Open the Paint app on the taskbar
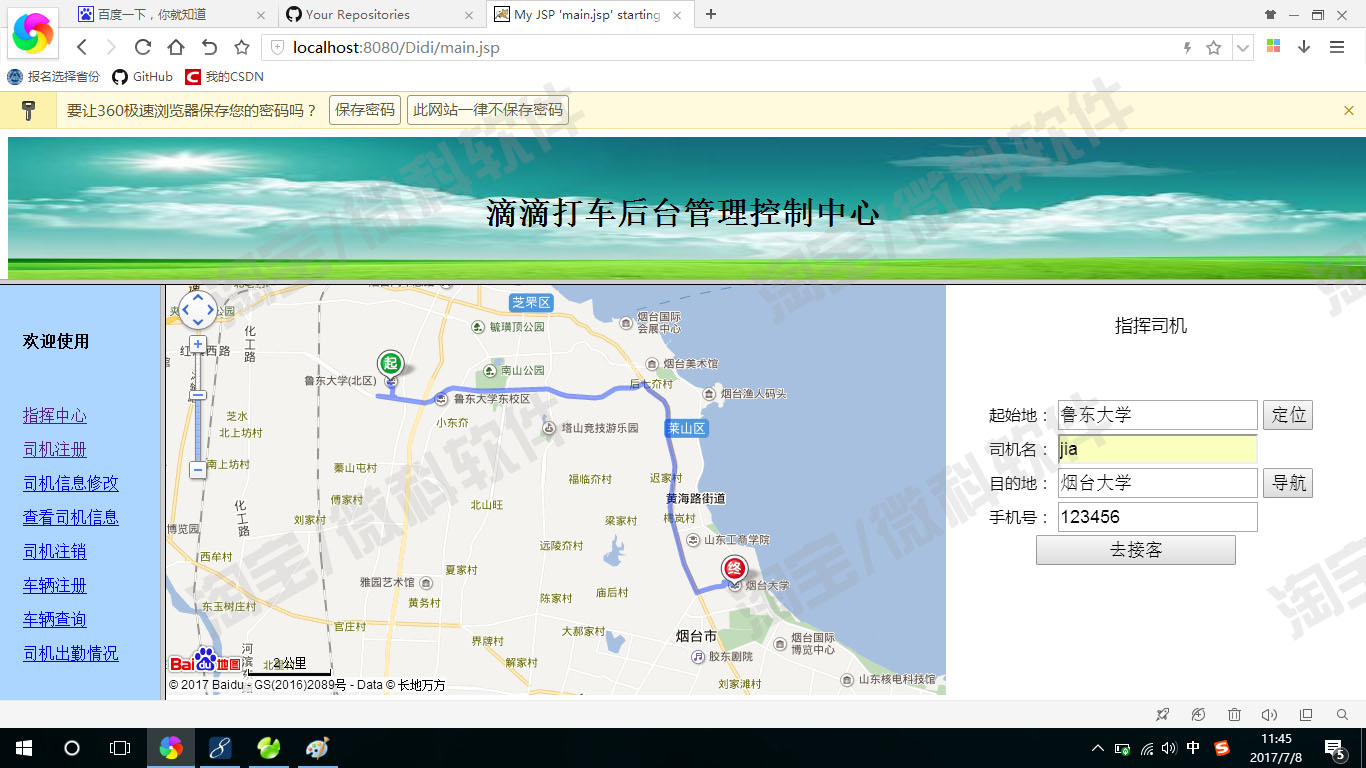 316,748
